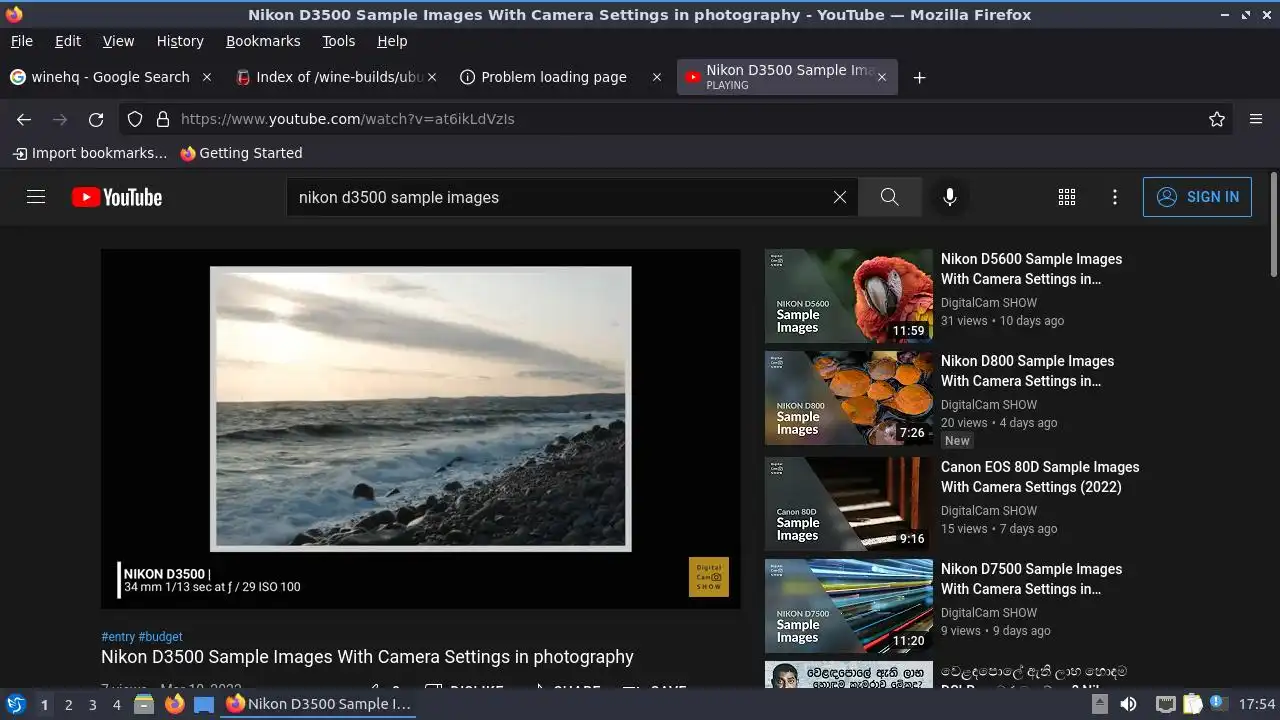Click the video player to pause
The height and width of the screenshot is (720, 1280).
pyautogui.click(x=420, y=428)
